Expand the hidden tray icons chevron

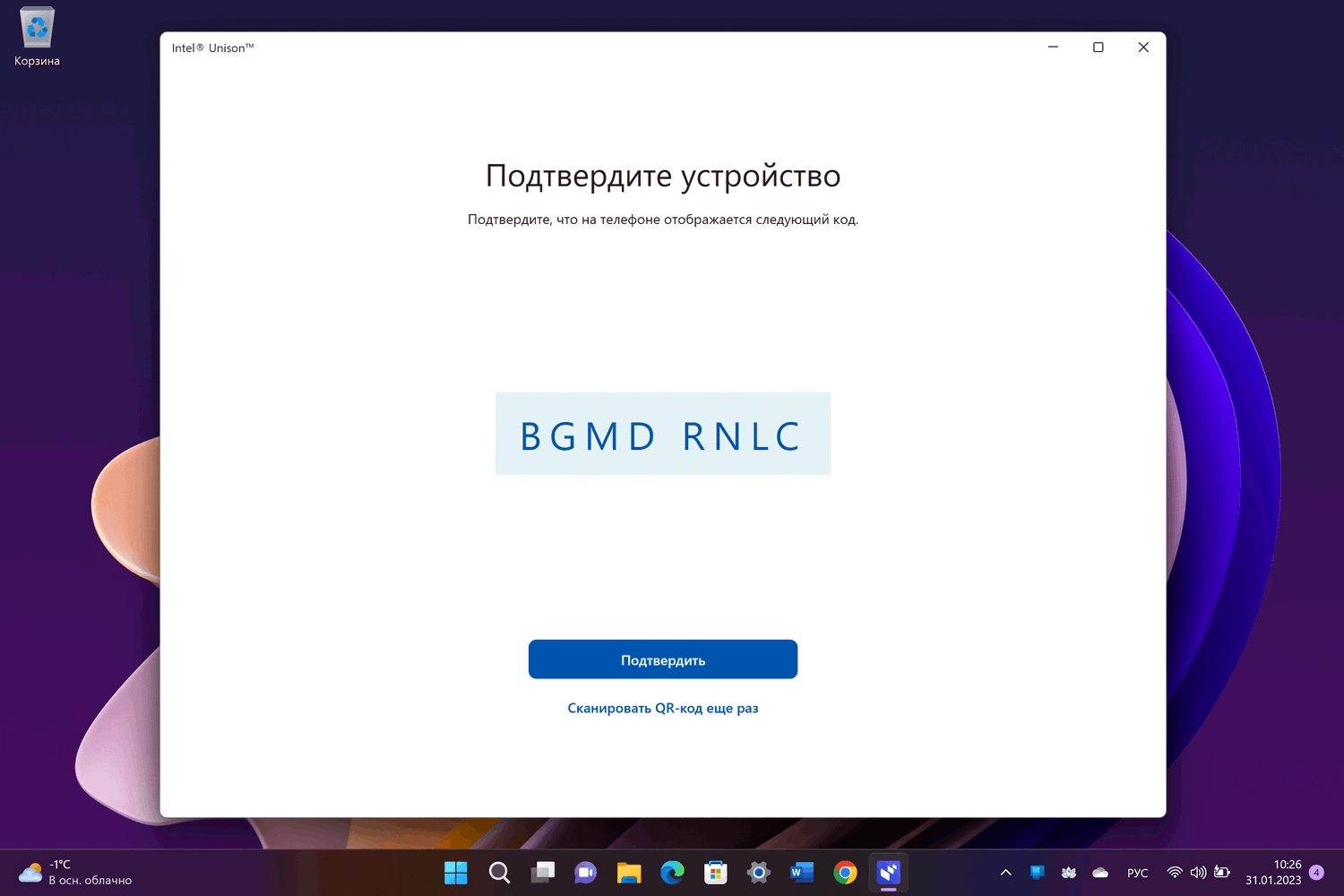[1005, 873]
